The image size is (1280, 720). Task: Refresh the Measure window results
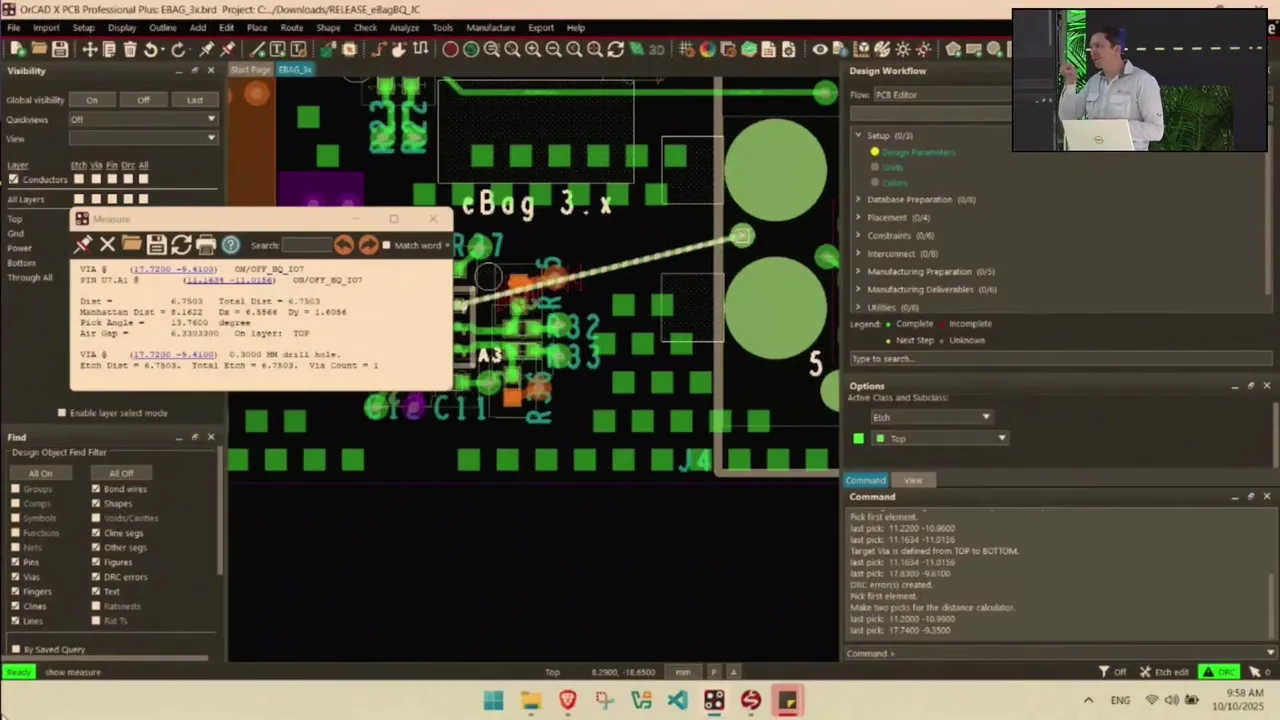pos(181,244)
